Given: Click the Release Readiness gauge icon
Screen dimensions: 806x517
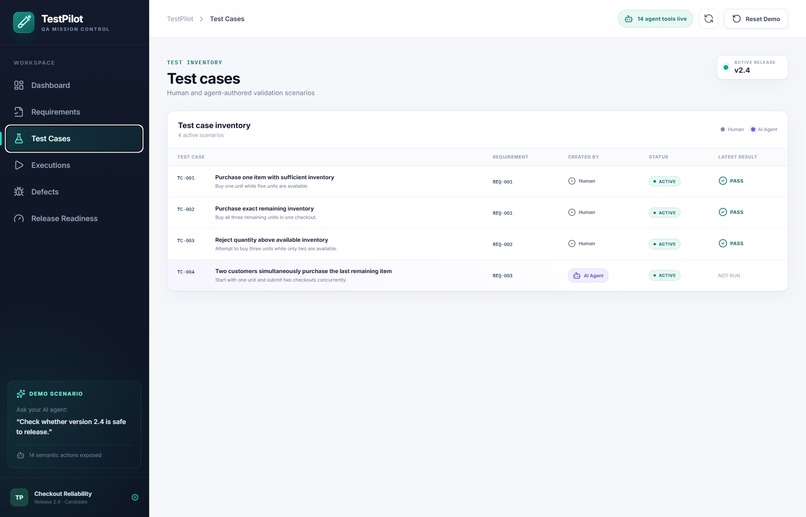Looking at the screenshot, I should tap(19, 218).
